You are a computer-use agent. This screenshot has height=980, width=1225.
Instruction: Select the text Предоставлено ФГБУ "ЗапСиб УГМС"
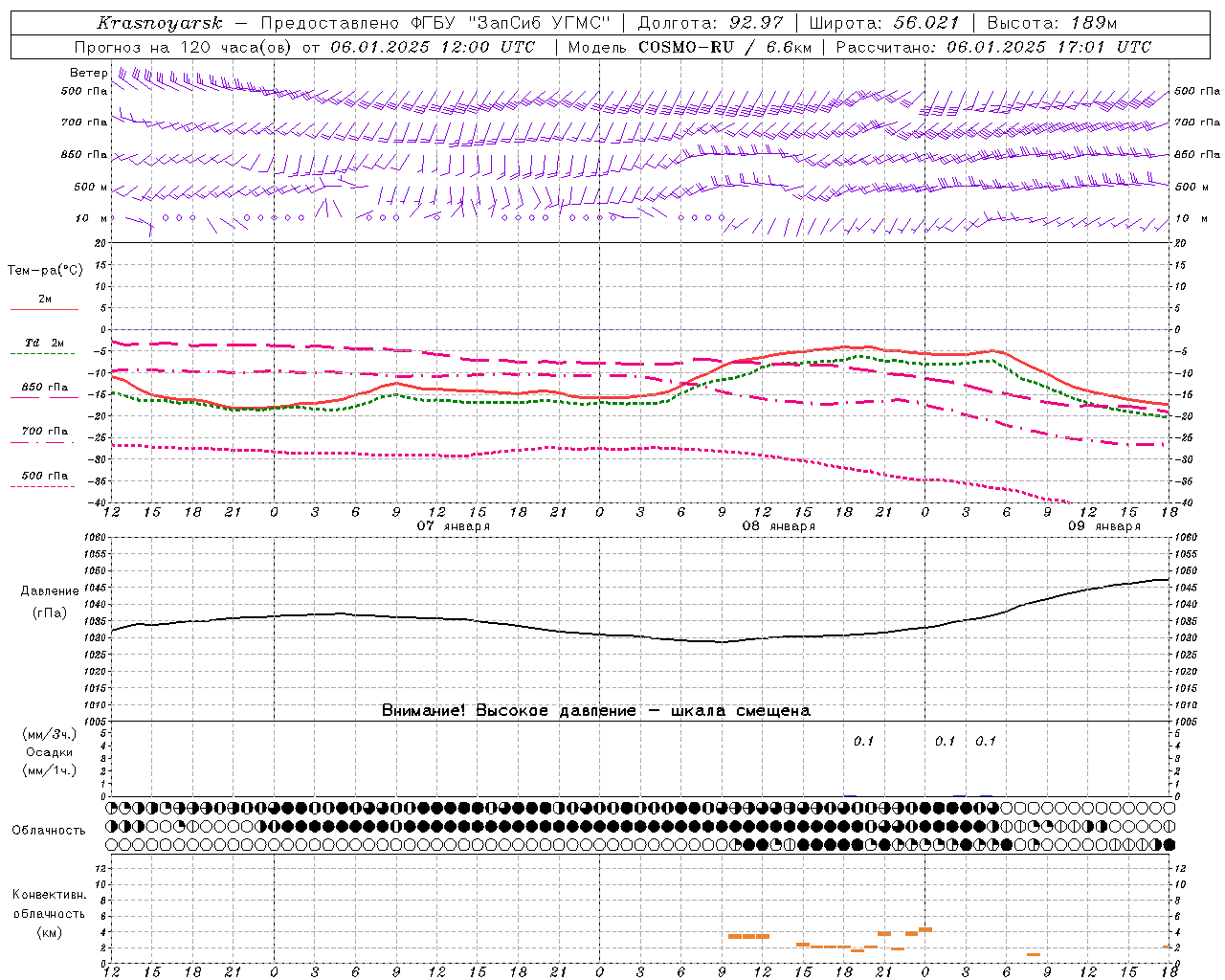click(x=436, y=23)
